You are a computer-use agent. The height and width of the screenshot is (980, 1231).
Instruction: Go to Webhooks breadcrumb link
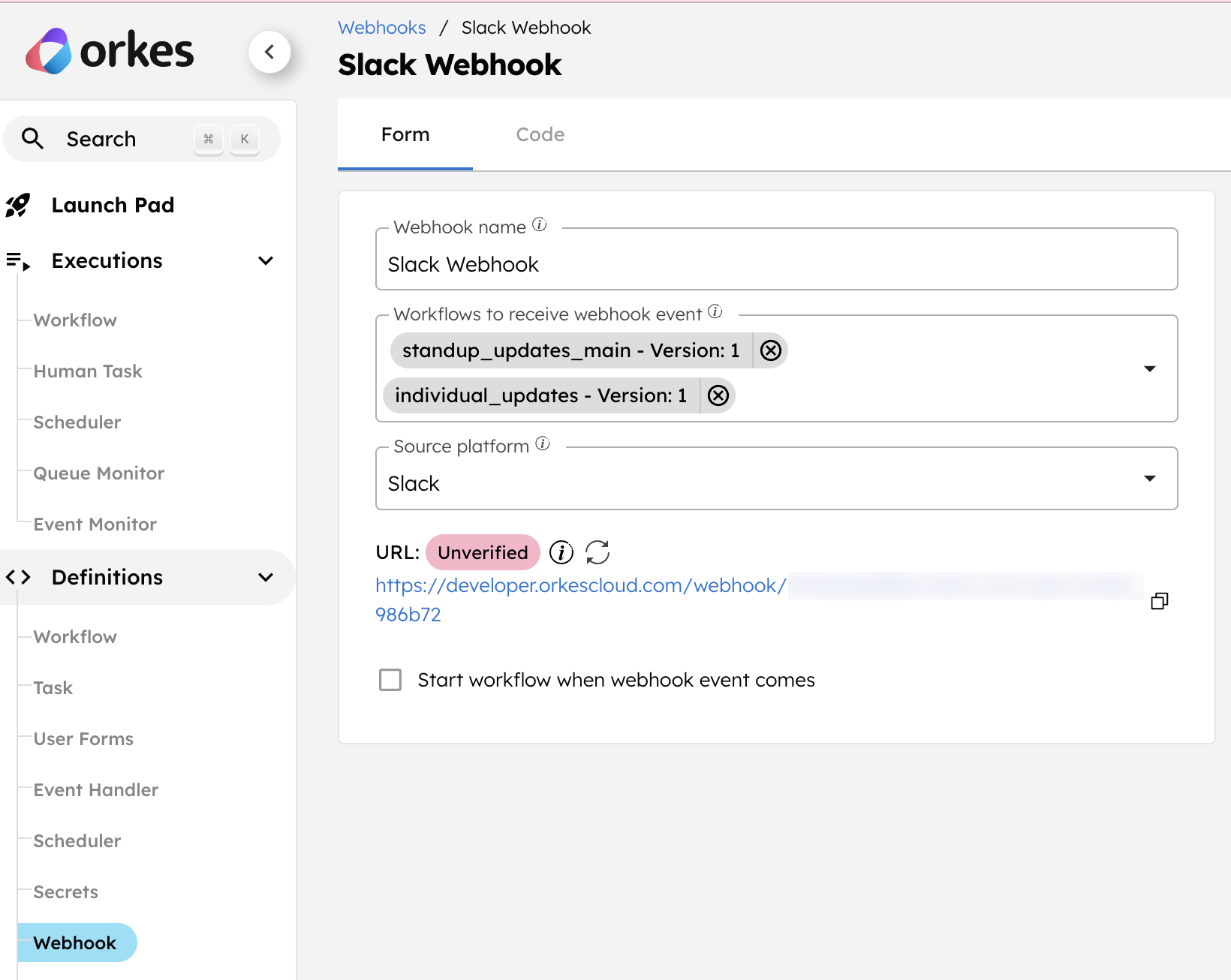[x=382, y=28]
